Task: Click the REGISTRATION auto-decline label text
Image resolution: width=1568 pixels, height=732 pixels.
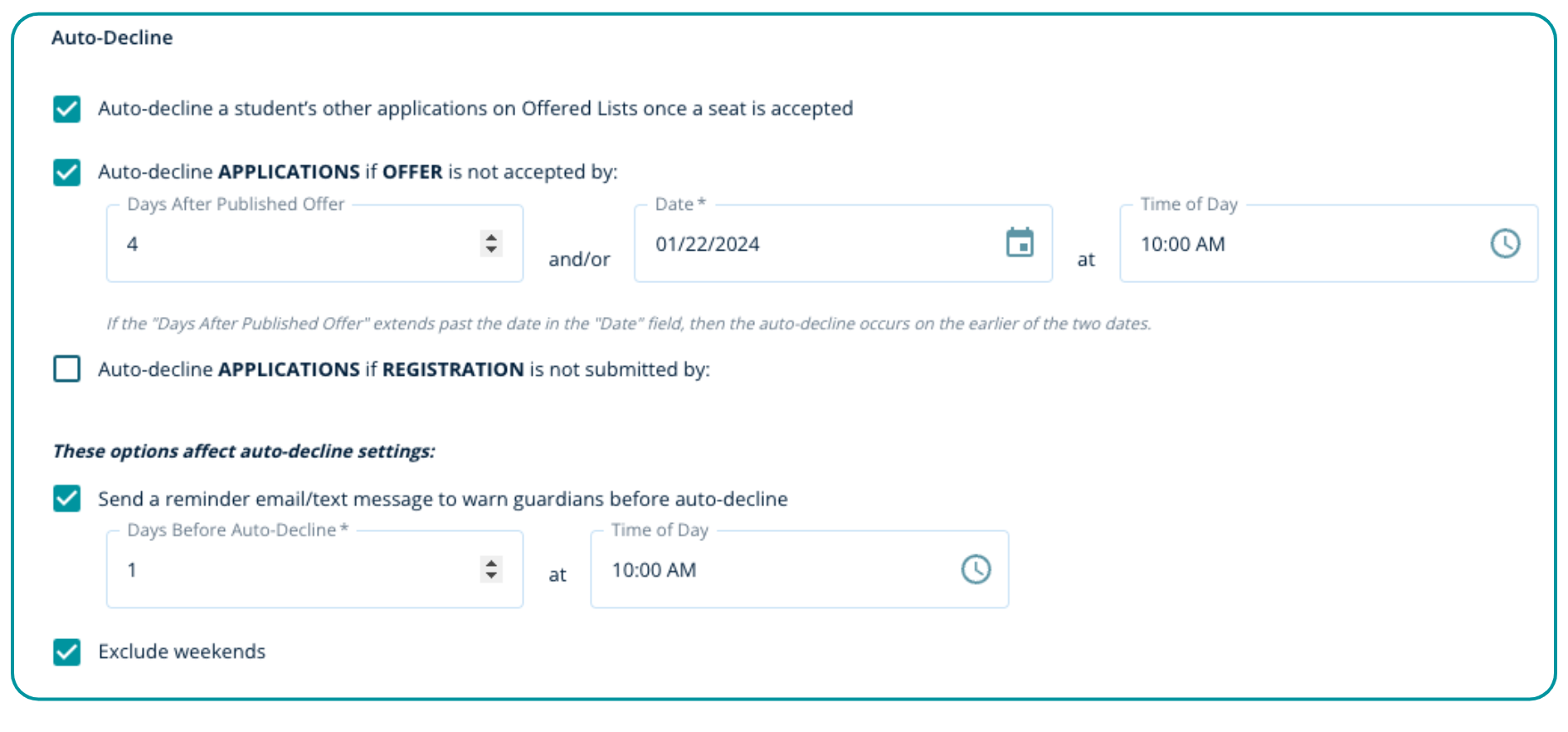Action: [x=404, y=369]
